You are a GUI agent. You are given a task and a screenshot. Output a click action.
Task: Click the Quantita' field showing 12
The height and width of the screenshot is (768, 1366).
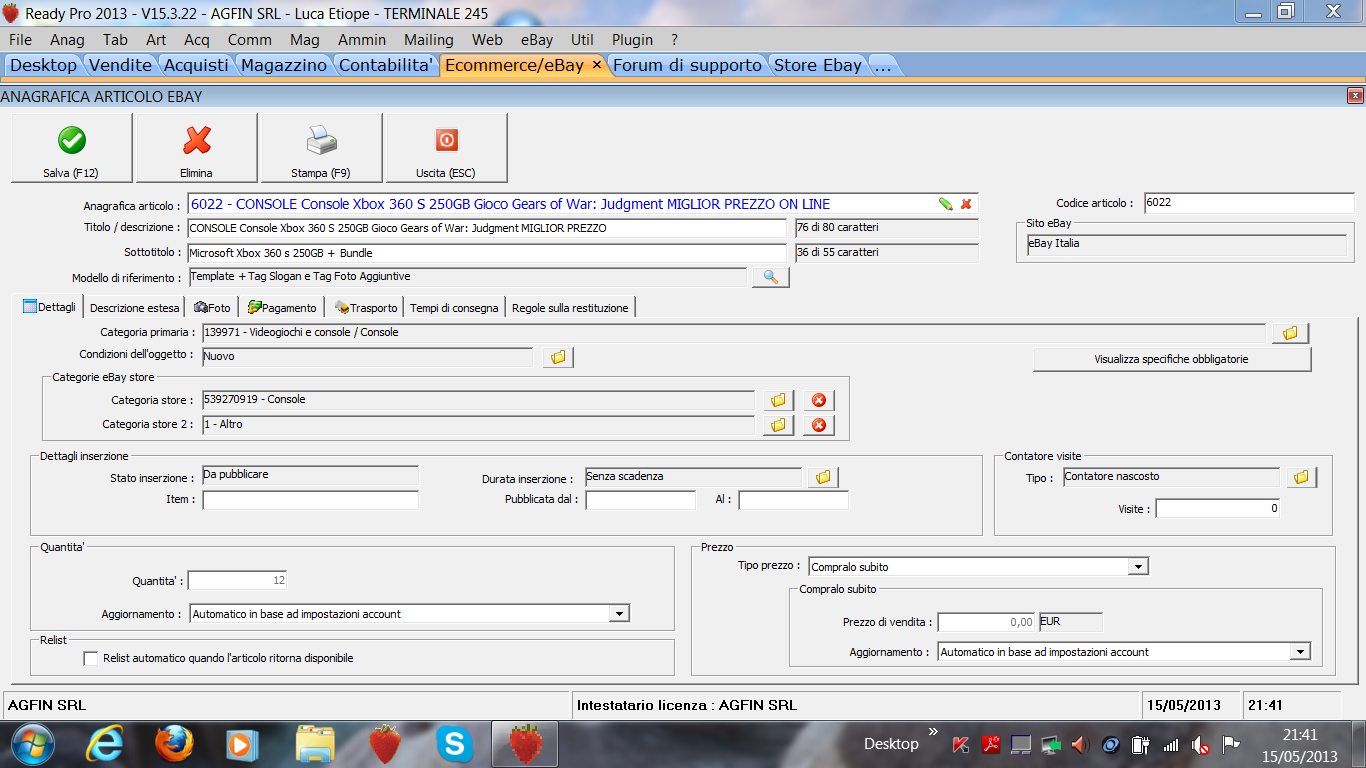[x=237, y=581]
